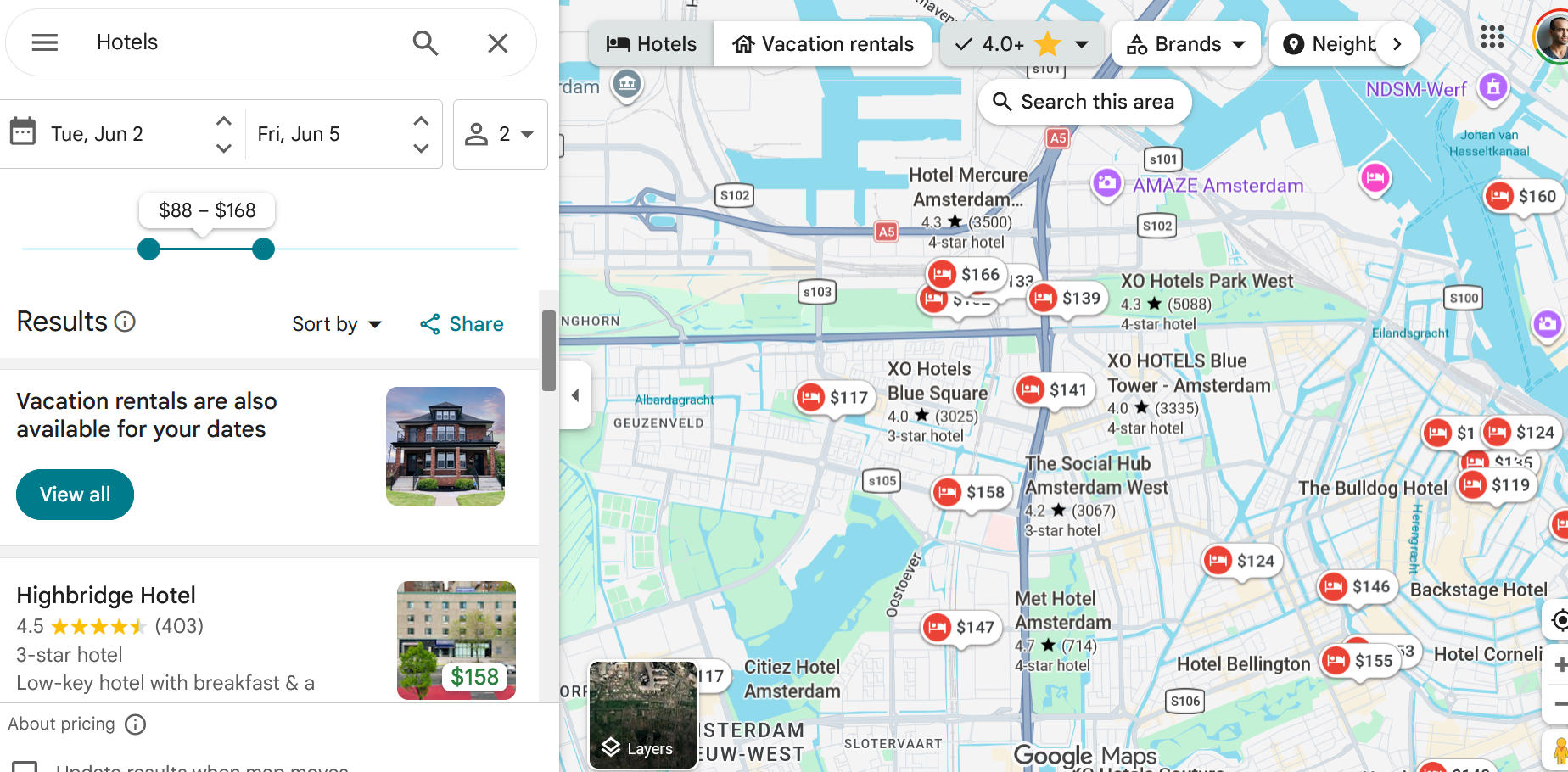Collapse the side results panel
Viewport: 1568px width, 772px height.
click(575, 395)
